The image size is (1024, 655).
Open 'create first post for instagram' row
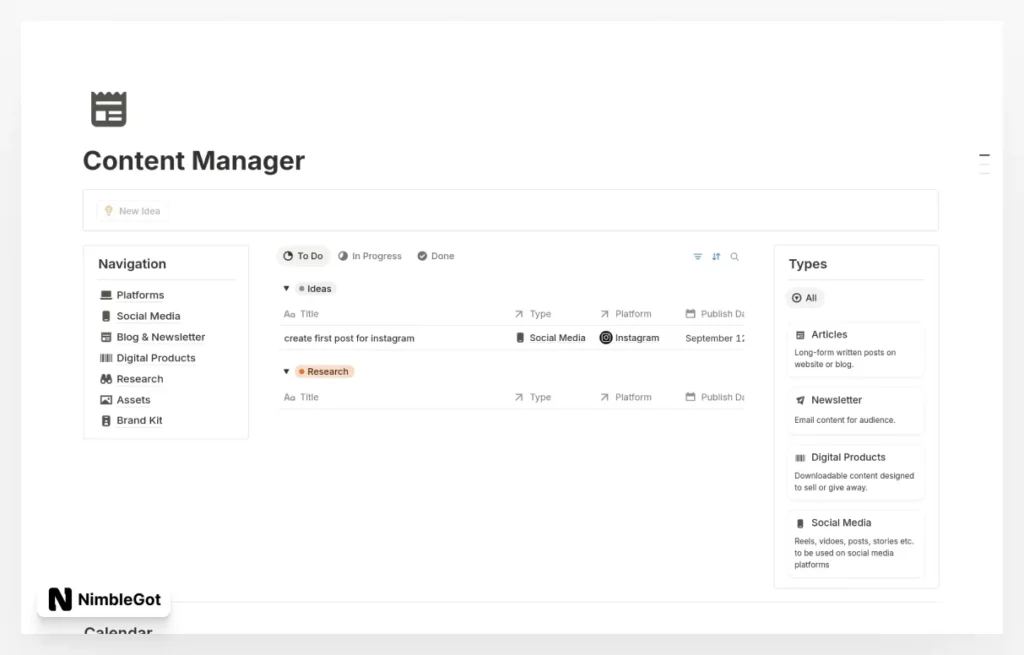349,338
